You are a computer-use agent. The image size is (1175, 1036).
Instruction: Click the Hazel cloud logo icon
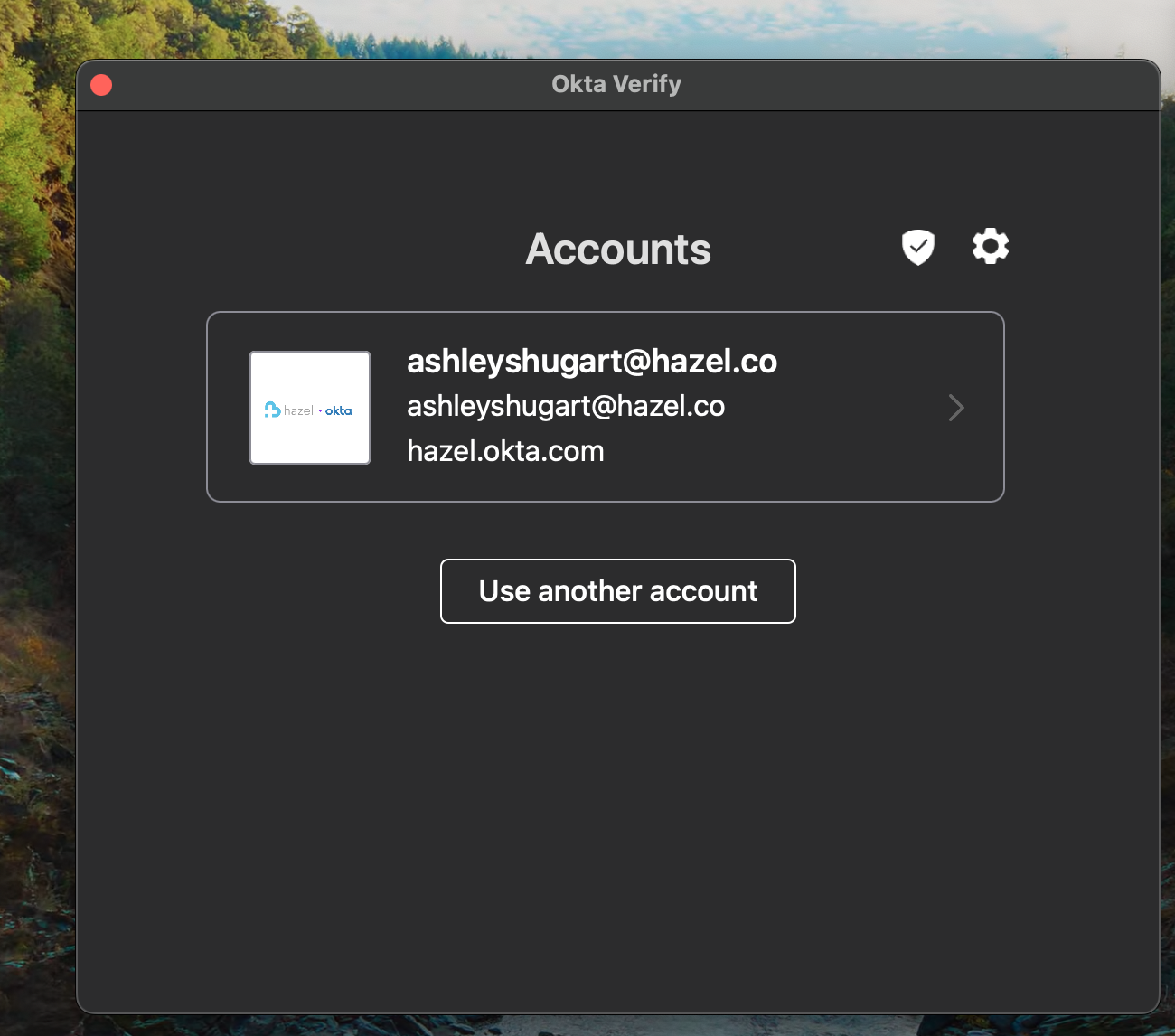272,410
